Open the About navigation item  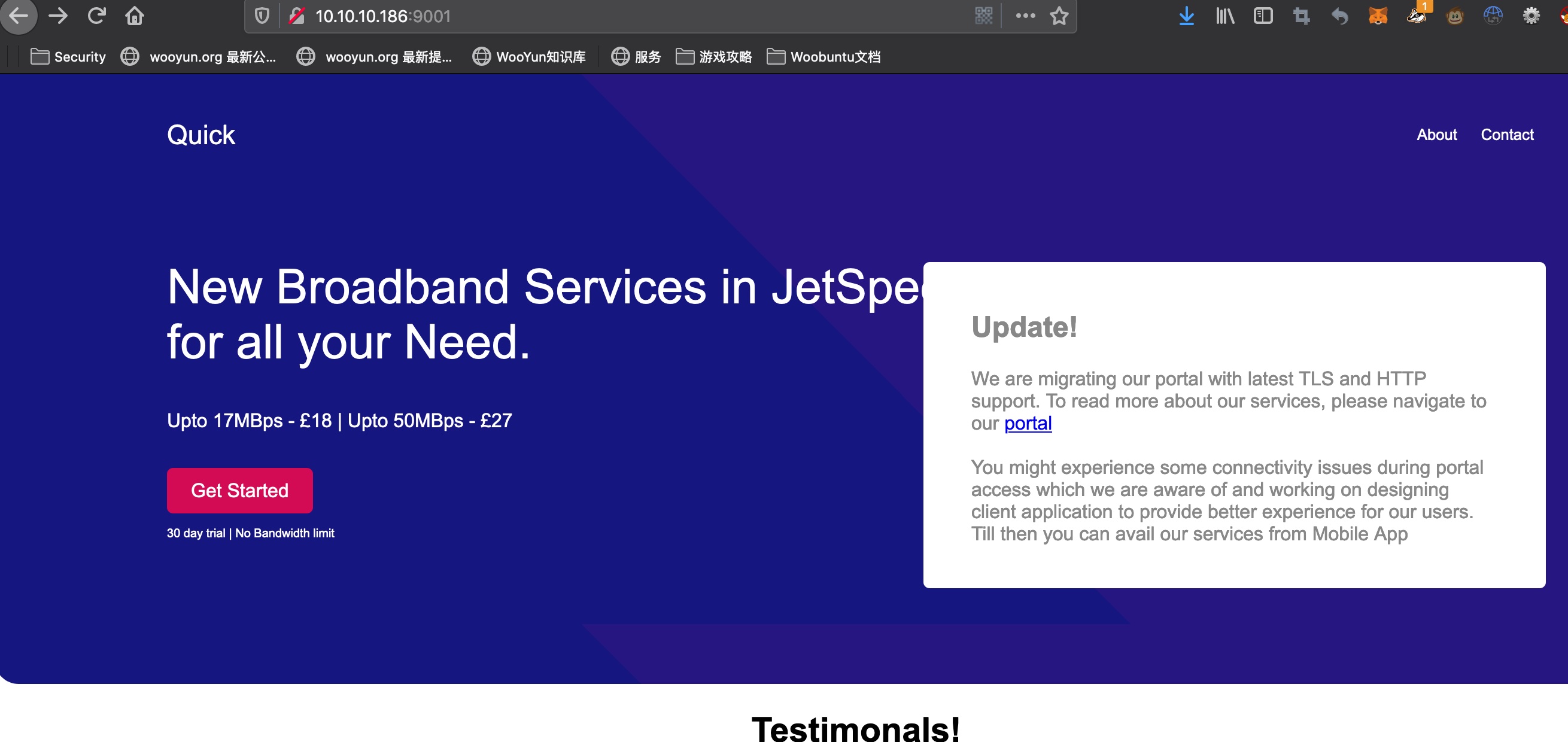tap(1436, 135)
